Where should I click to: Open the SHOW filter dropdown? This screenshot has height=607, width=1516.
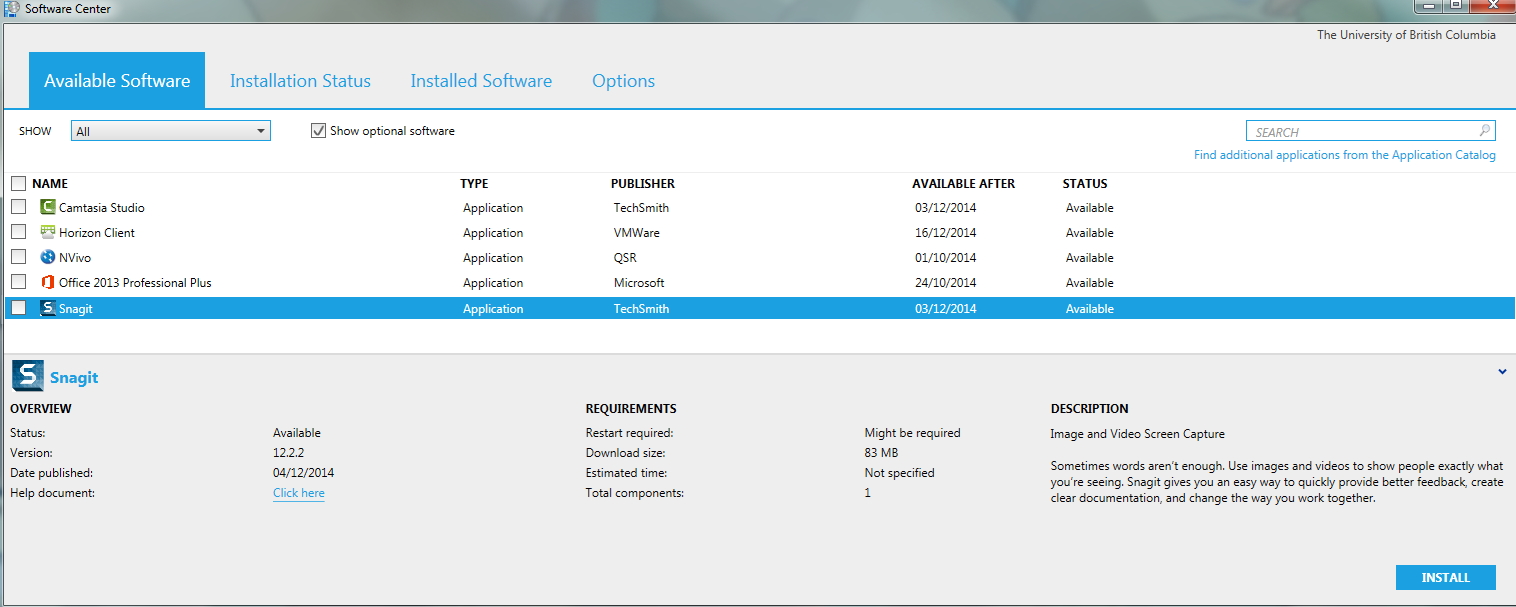[171, 131]
